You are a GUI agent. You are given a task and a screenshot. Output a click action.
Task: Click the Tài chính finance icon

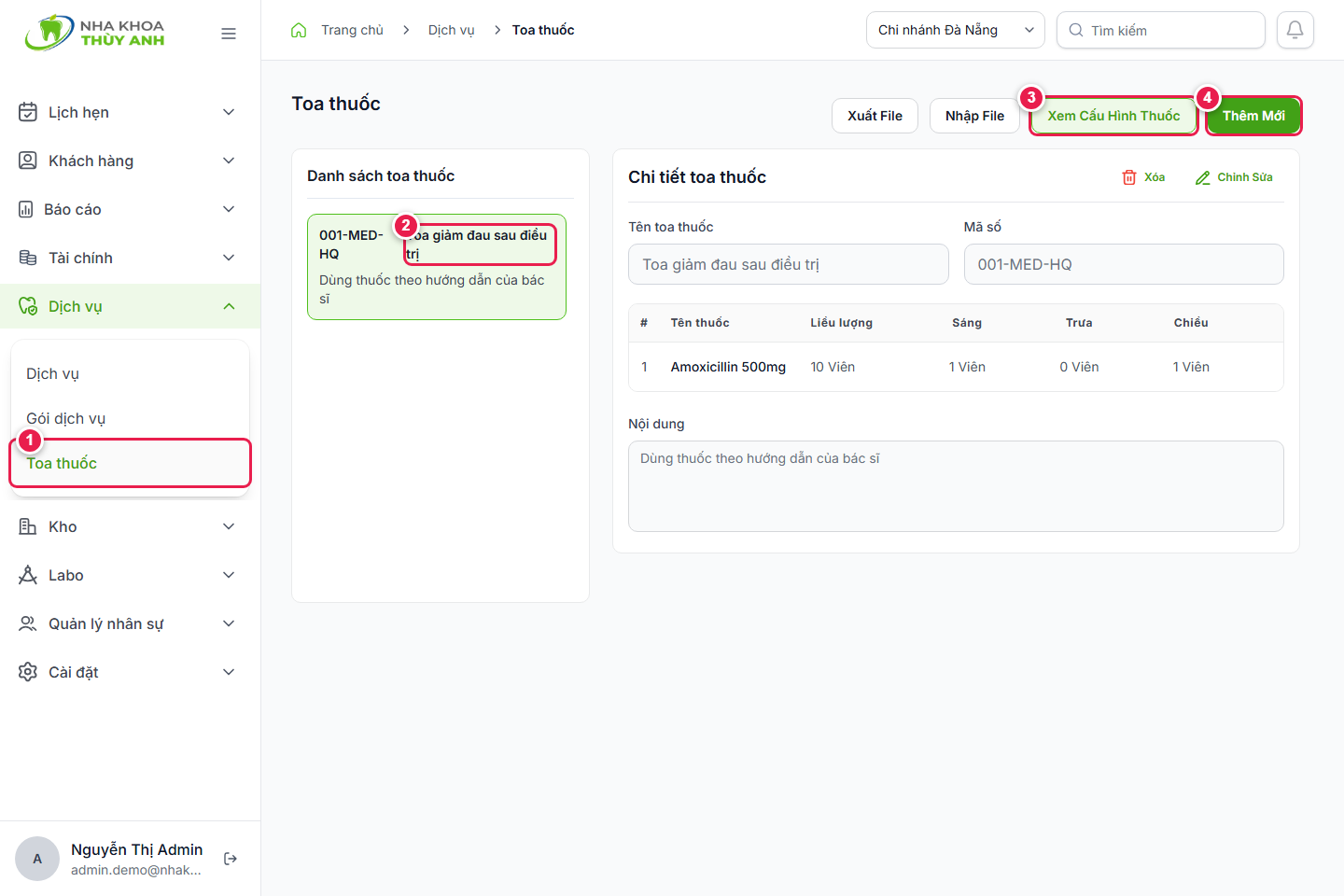28,258
